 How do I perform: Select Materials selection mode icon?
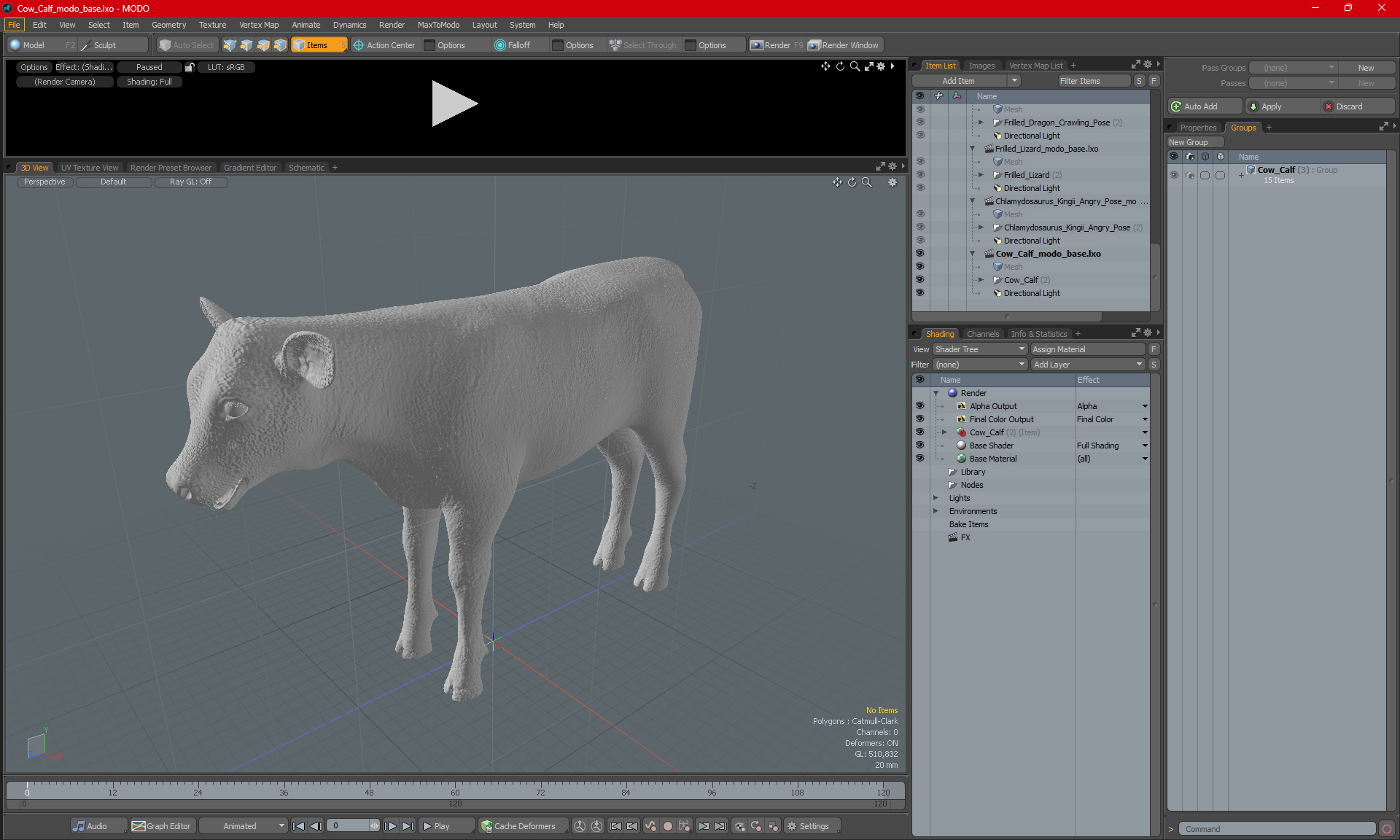[x=280, y=45]
